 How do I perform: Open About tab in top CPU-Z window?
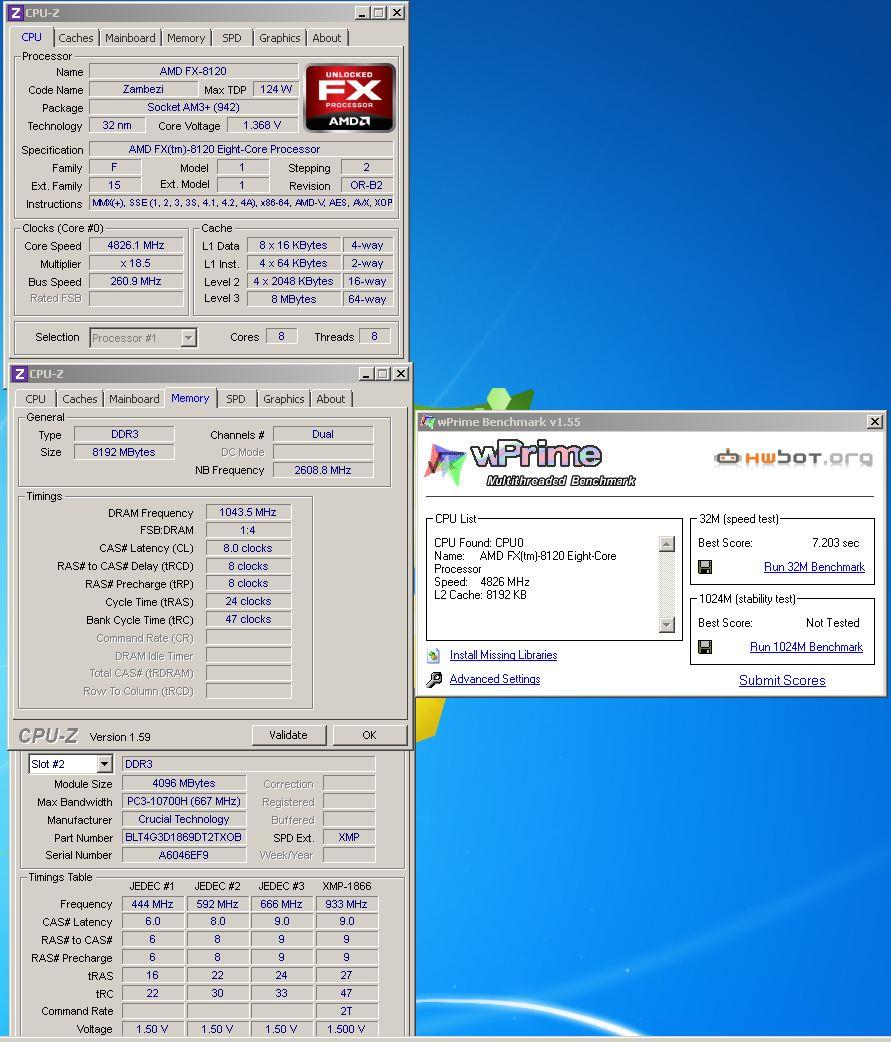(x=327, y=38)
